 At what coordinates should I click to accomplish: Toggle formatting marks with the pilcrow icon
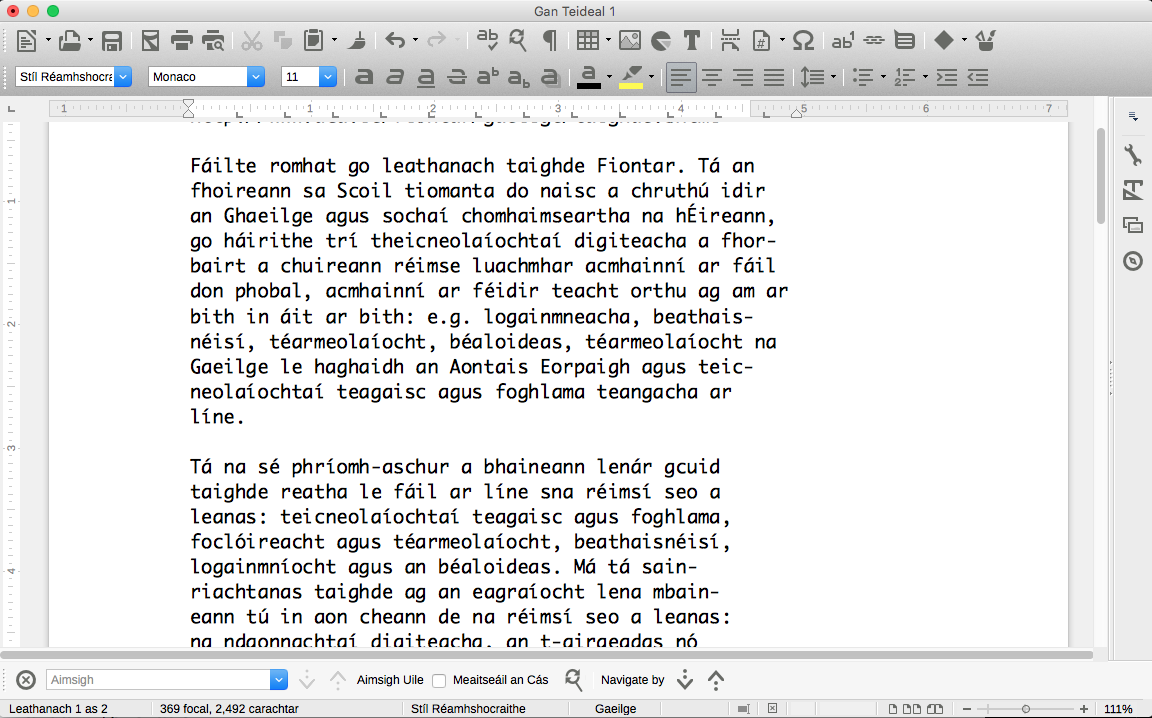pos(549,41)
